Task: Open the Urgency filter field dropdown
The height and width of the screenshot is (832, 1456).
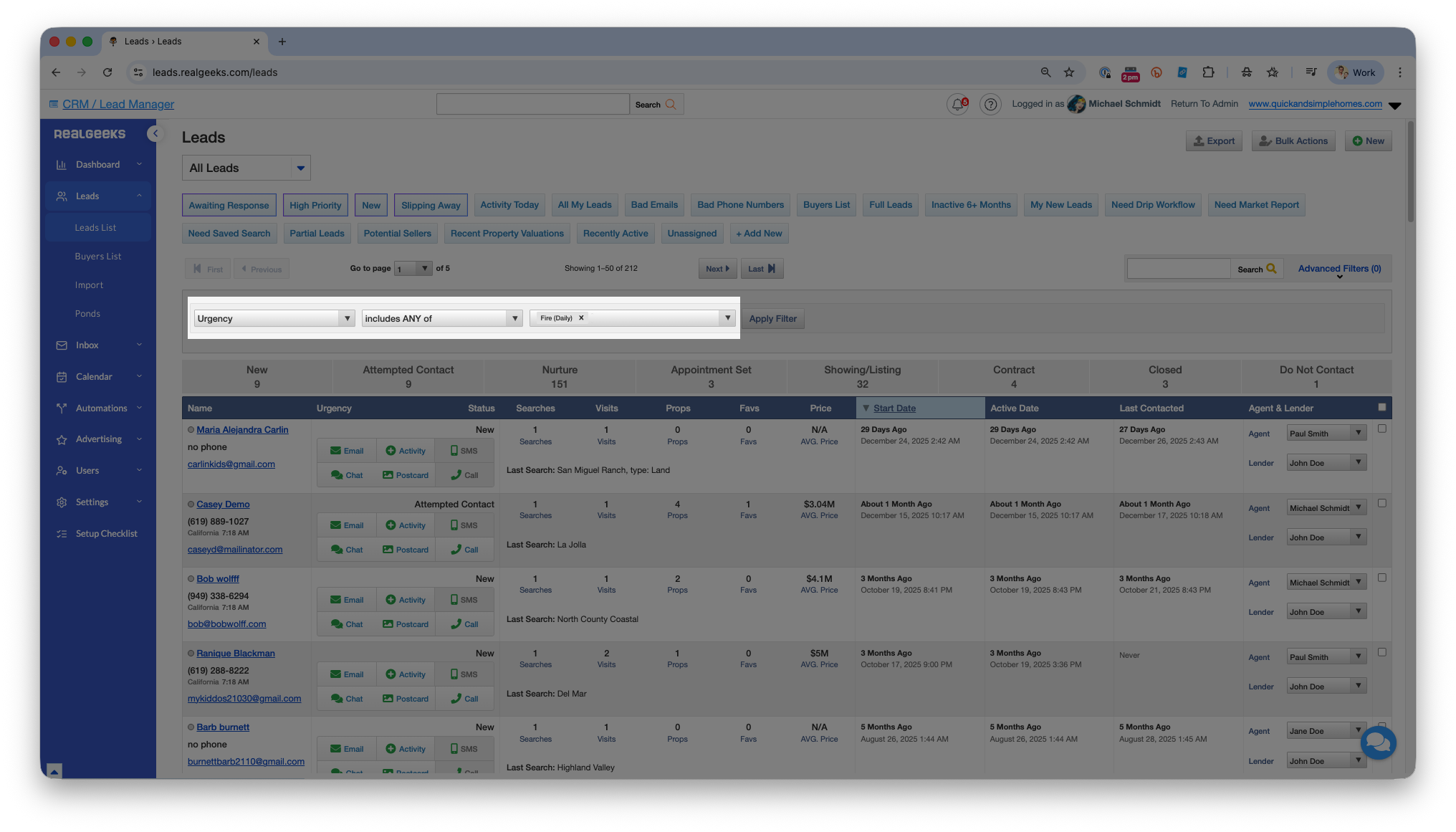Action: 274,319
